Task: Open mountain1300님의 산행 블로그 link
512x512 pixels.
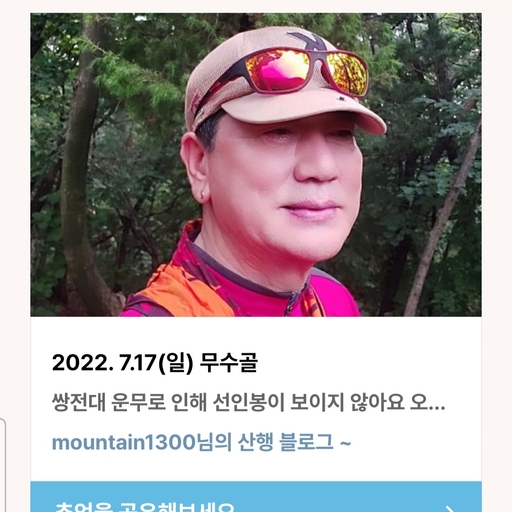Action: [x=201, y=442]
